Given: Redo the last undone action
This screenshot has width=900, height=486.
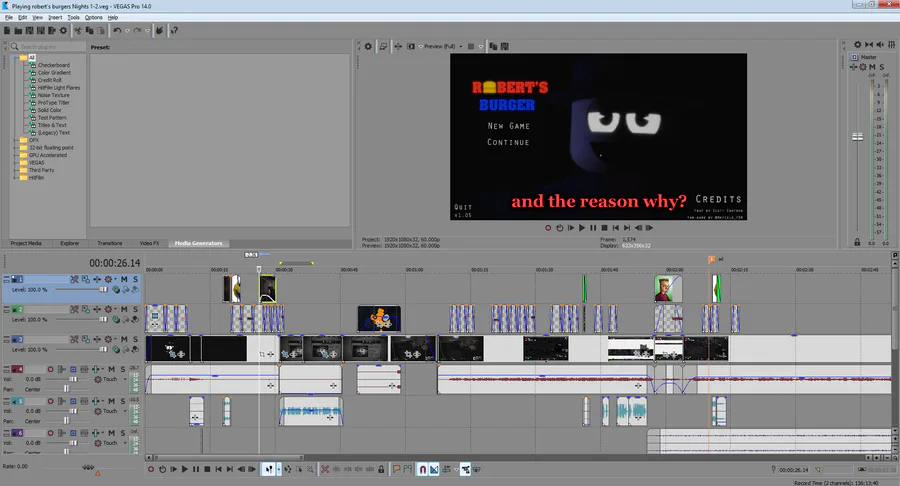Looking at the screenshot, I should [x=137, y=30].
